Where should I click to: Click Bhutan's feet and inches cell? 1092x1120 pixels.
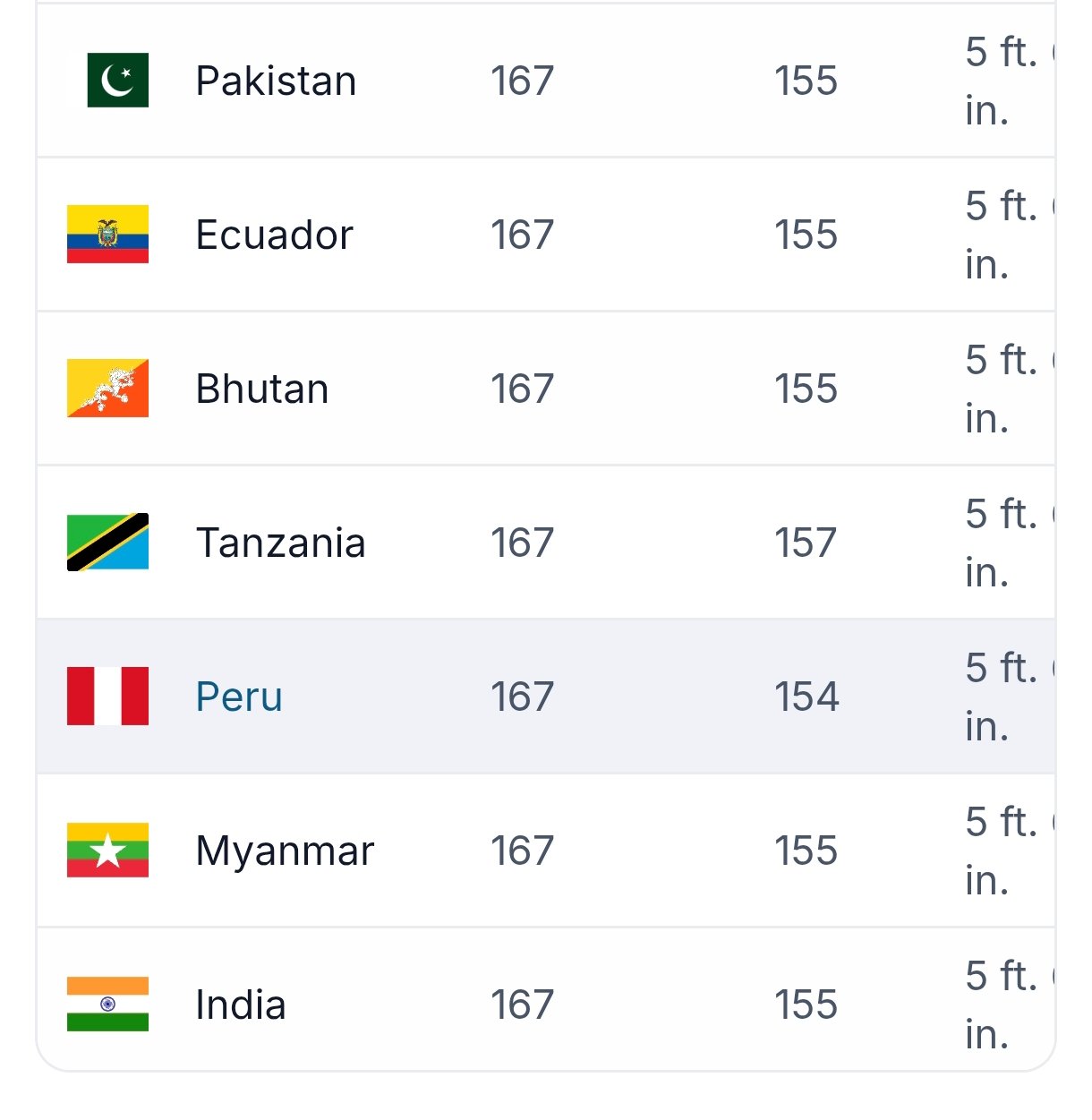pos(1010,389)
